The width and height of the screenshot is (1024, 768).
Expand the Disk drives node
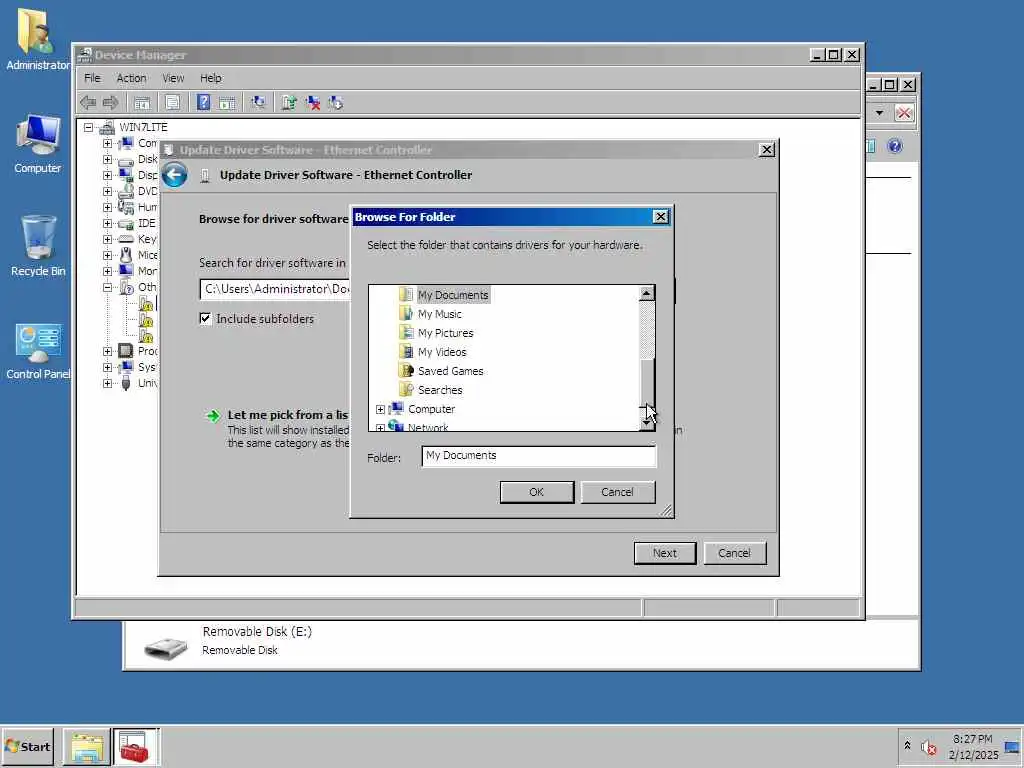pyautogui.click(x=107, y=159)
